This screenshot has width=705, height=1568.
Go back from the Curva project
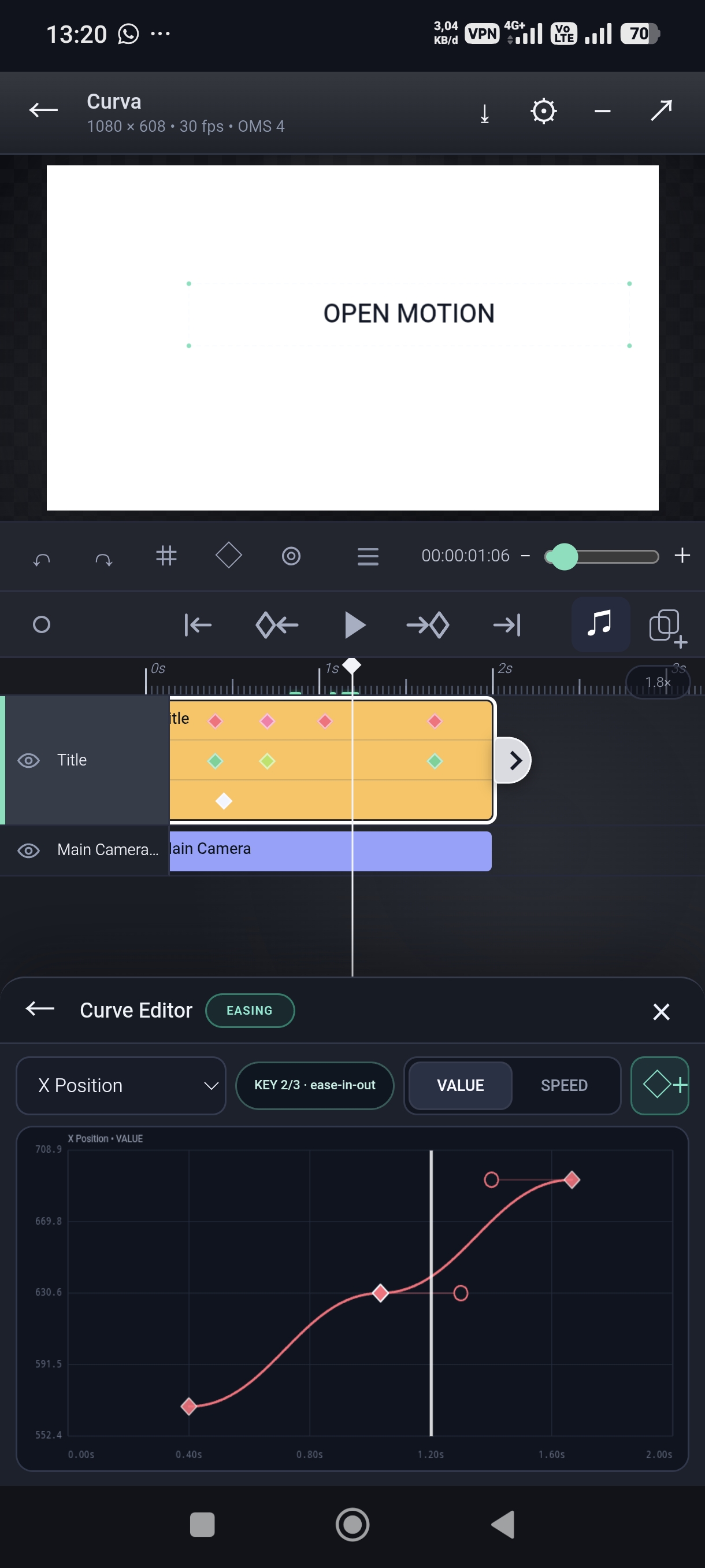[x=43, y=110]
